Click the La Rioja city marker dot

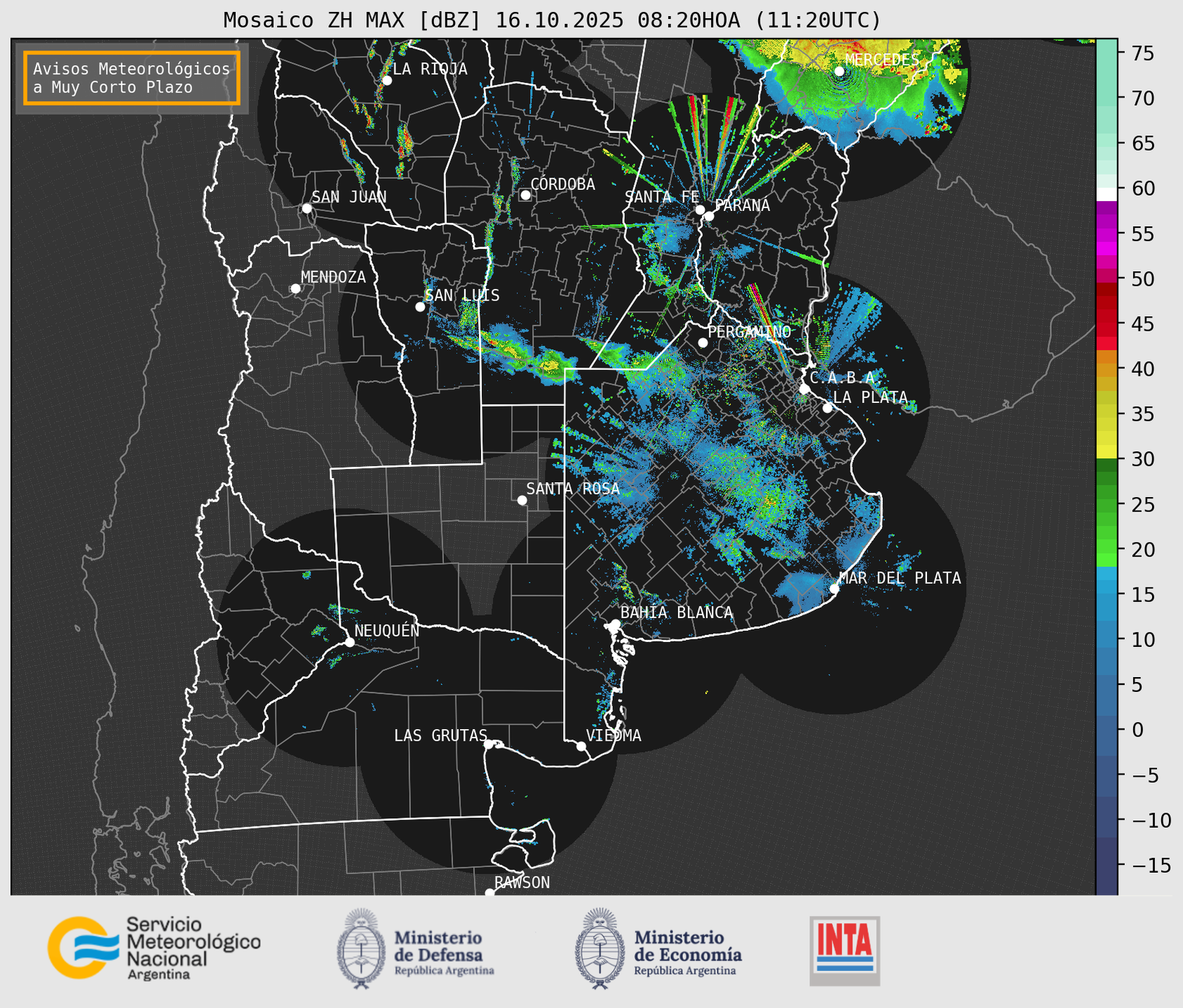(x=386, y=81)
